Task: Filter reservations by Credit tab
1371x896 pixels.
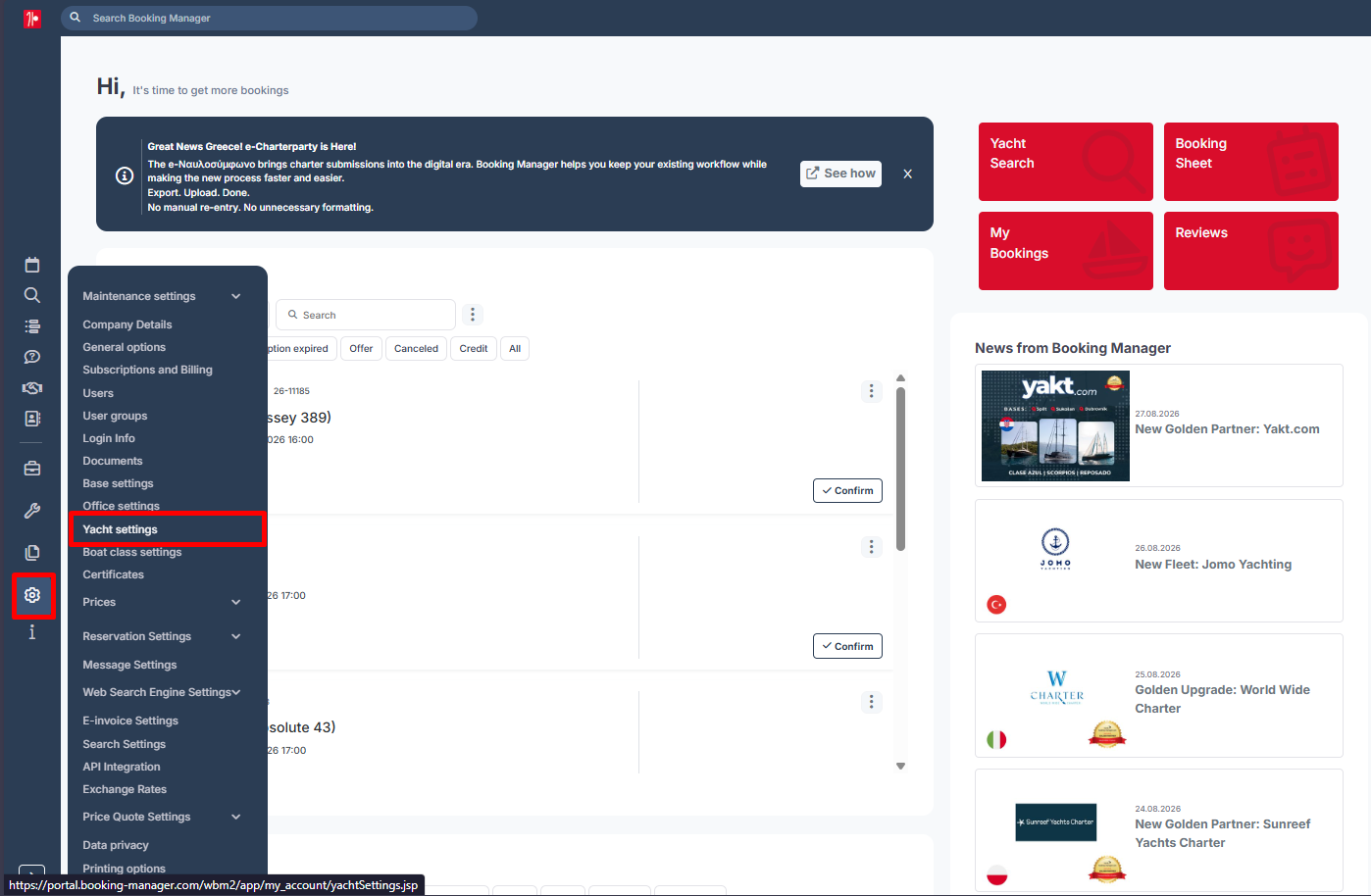Action: tap(474, 349)
